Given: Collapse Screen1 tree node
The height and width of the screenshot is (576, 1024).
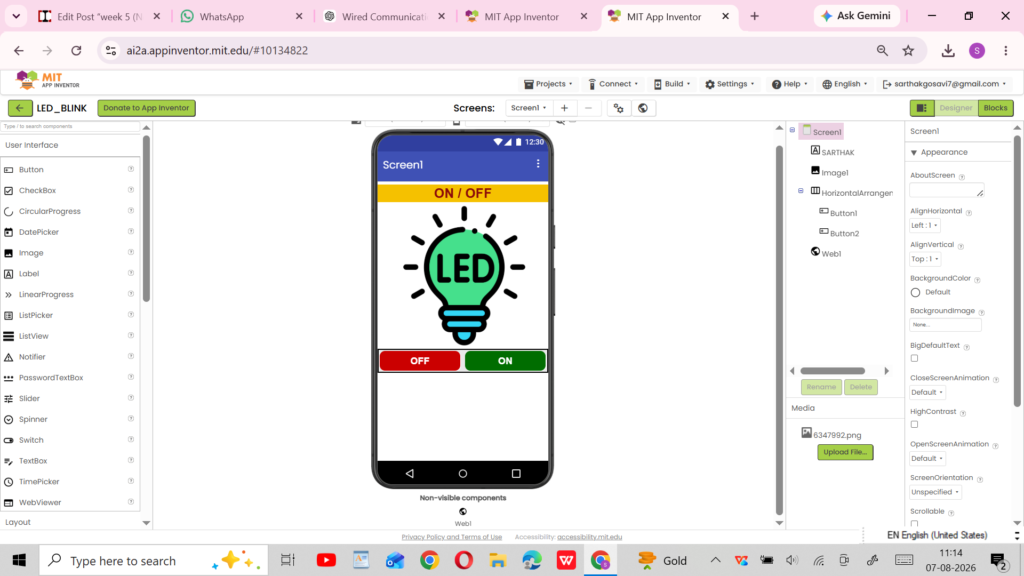Looking at the screenshot, I should click(792, 130).
